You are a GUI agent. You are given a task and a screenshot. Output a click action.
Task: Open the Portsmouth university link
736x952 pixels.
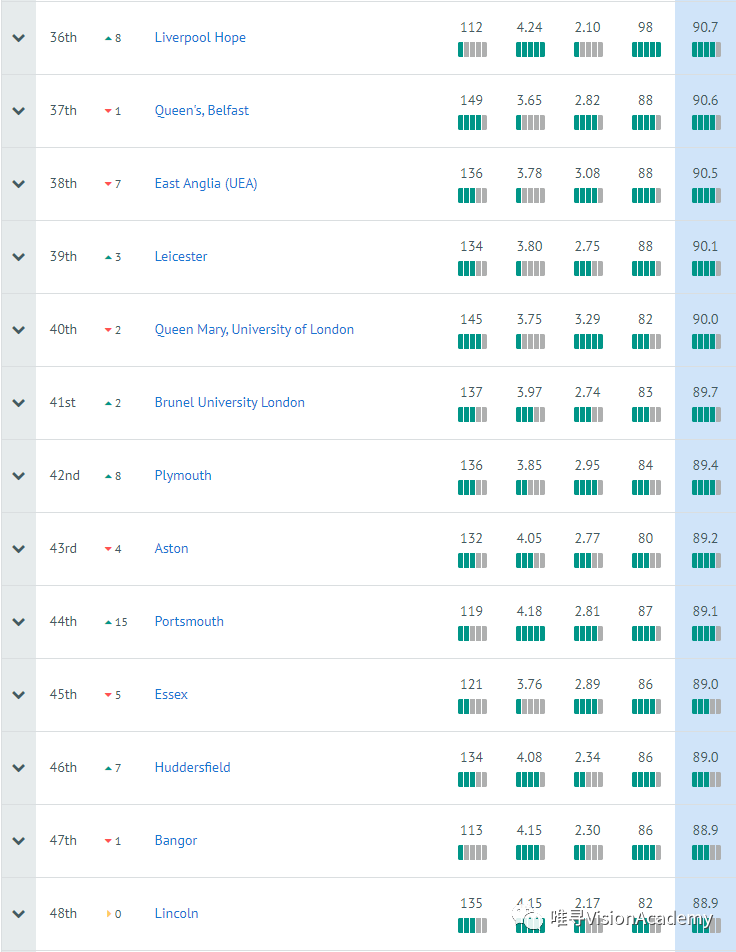coord(189,622)
